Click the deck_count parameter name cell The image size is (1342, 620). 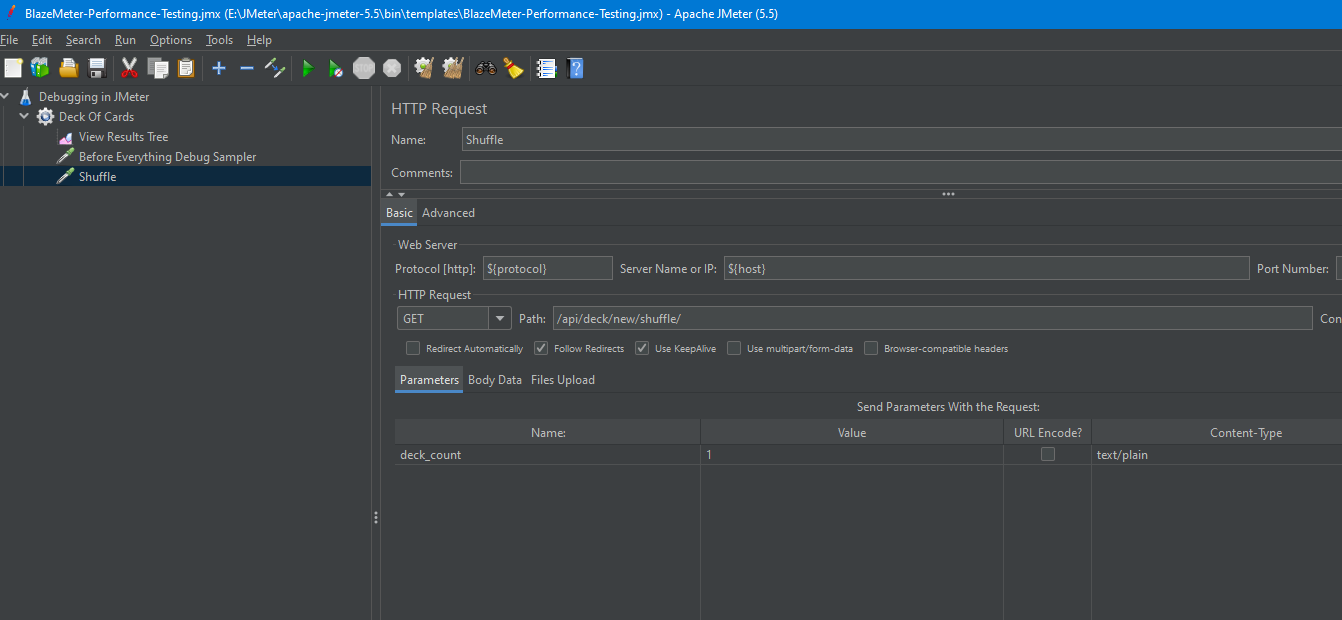click(547, 455)
